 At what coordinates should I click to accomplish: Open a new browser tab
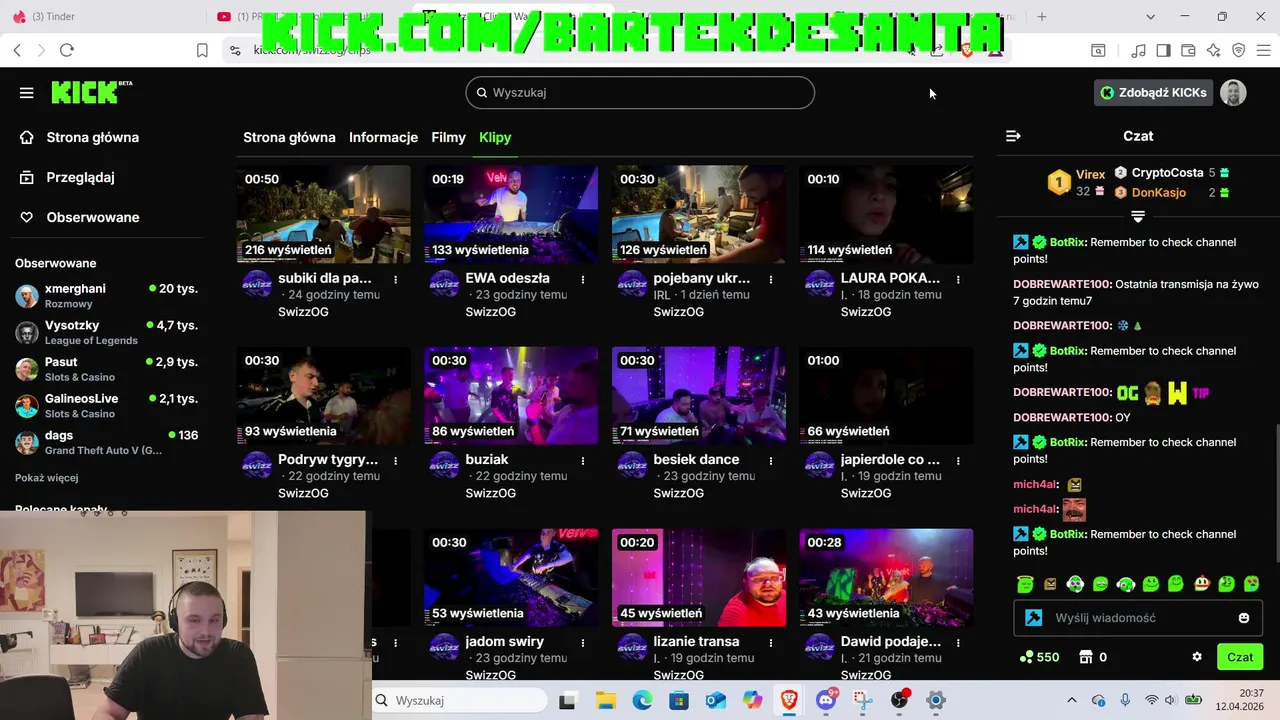(x=1042, y=17)
